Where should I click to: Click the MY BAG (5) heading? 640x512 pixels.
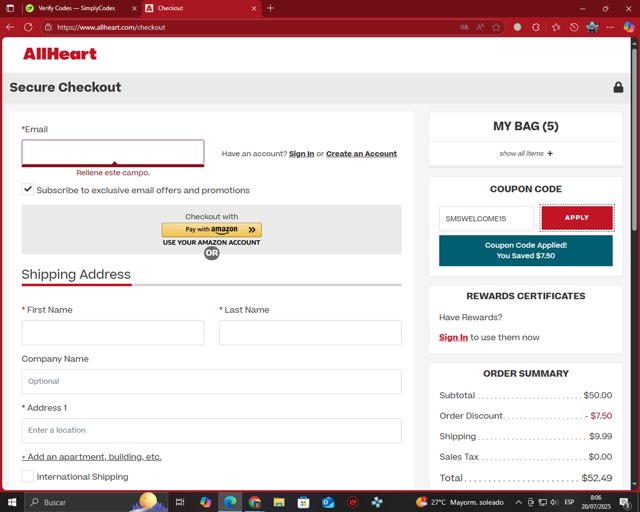(x=526, y=126)
